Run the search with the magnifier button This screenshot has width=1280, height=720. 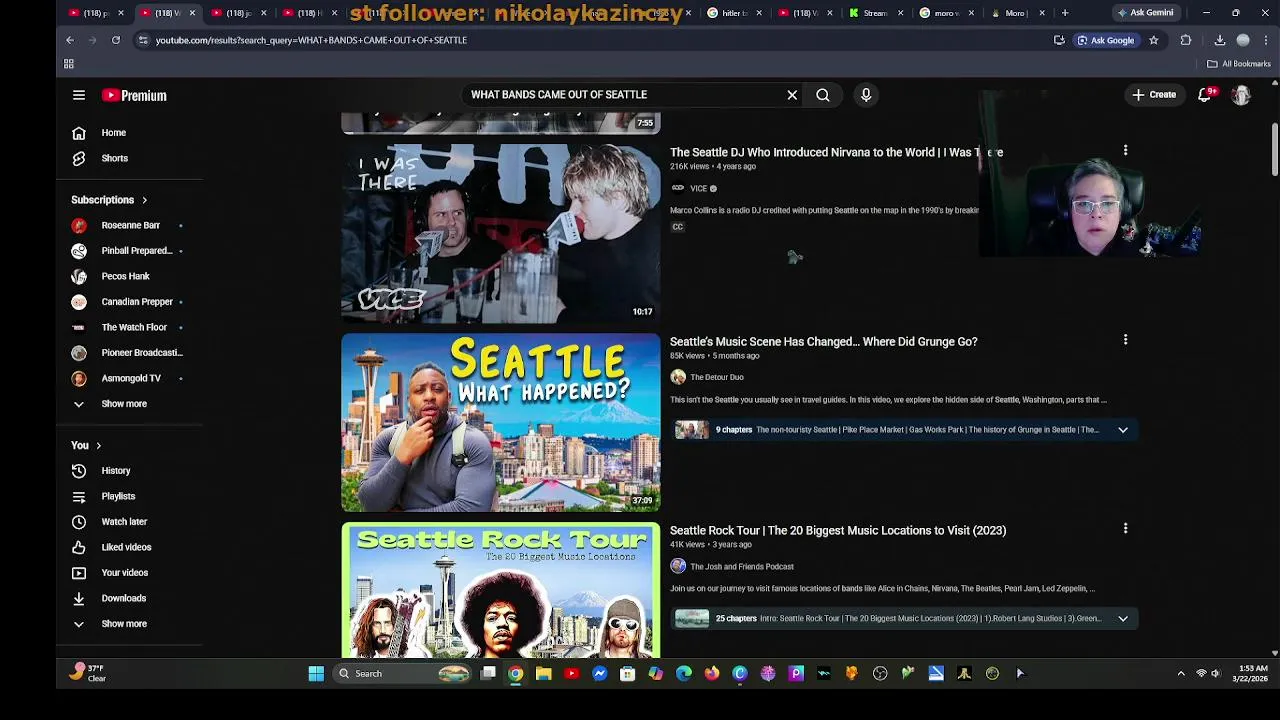point(823,95)
